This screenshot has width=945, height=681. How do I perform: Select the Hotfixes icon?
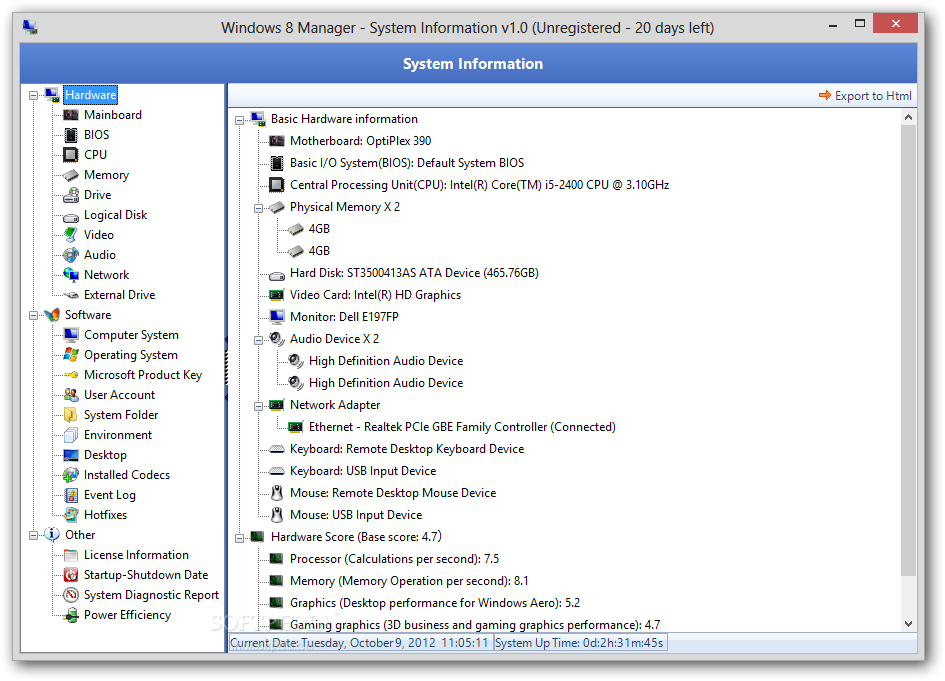coord(71,515)
